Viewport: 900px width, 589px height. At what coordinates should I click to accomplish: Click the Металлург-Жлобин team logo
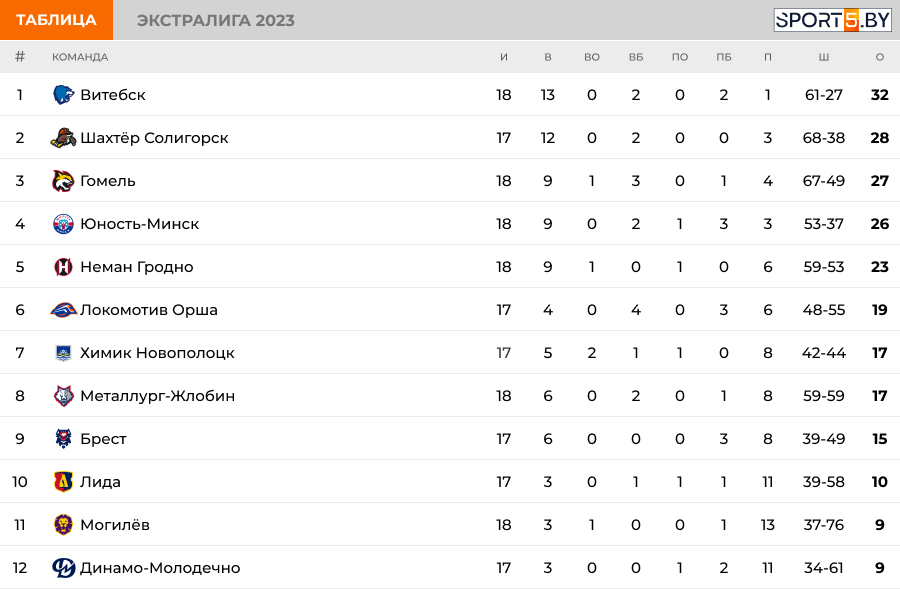(x=63, y=396)
